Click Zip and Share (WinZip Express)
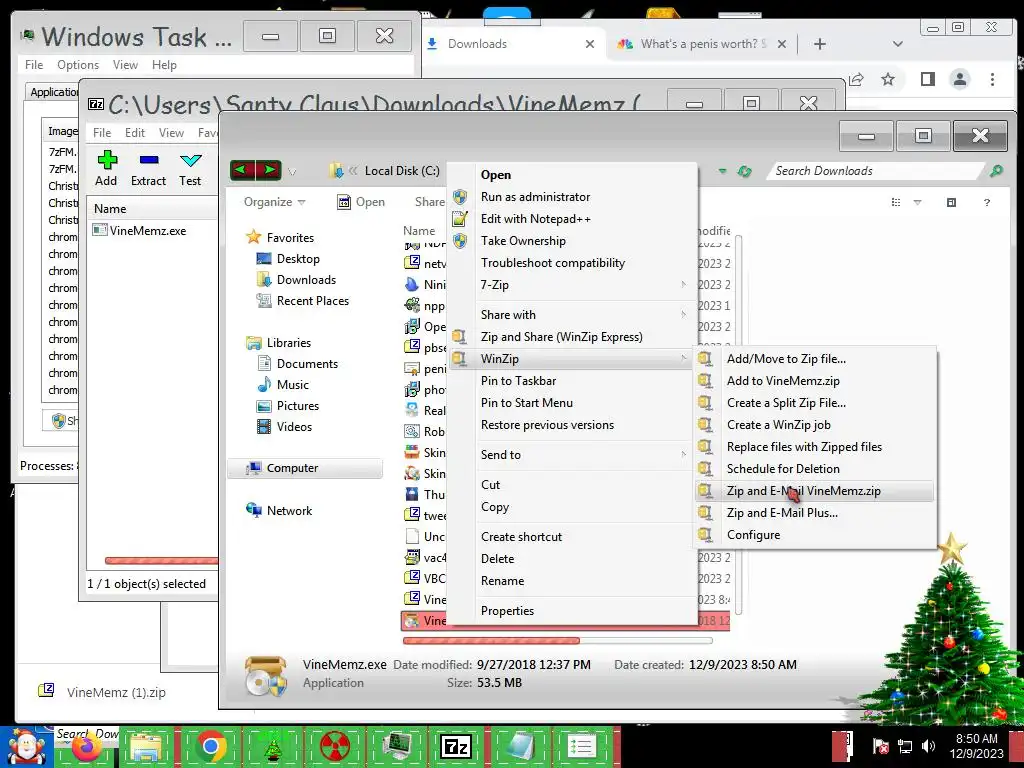 point(562,336)
